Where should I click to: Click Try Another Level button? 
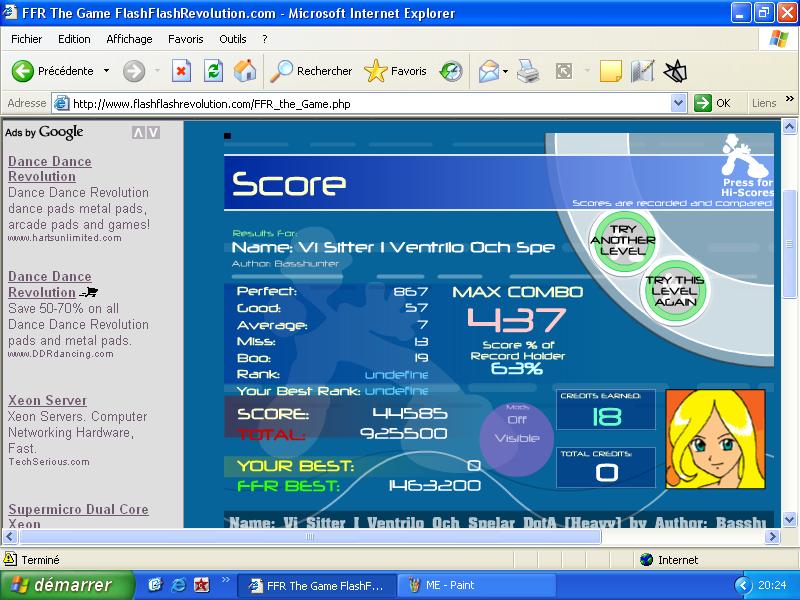(623, 240)
